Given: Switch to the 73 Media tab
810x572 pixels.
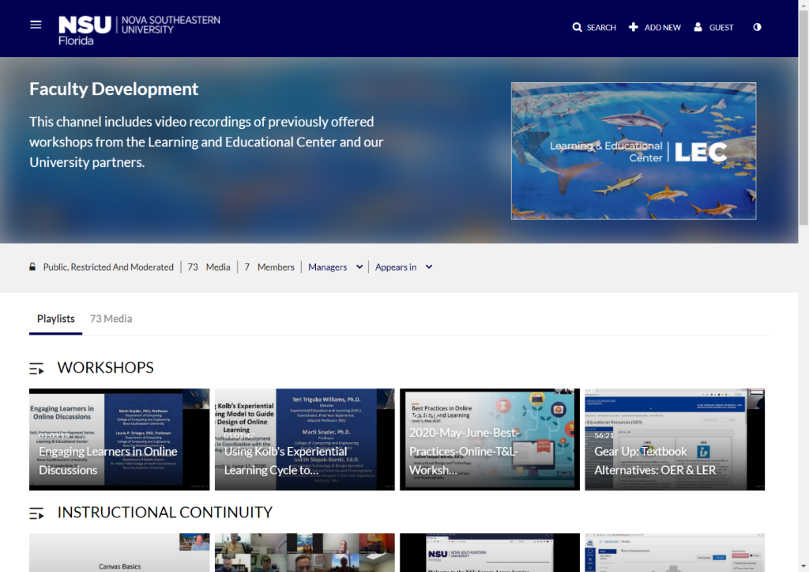Looking at the screenshot, I should [111, 319].
